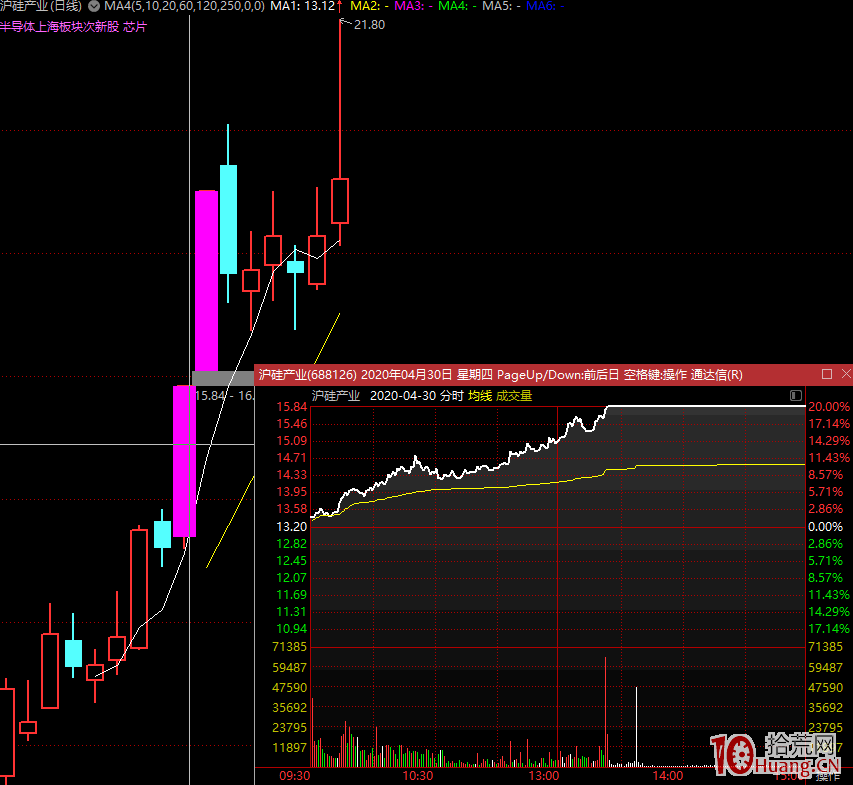Viewport: 853px width, 785px height.
Task: Click the 20.00% percent axis label
Action: [829, 407]
